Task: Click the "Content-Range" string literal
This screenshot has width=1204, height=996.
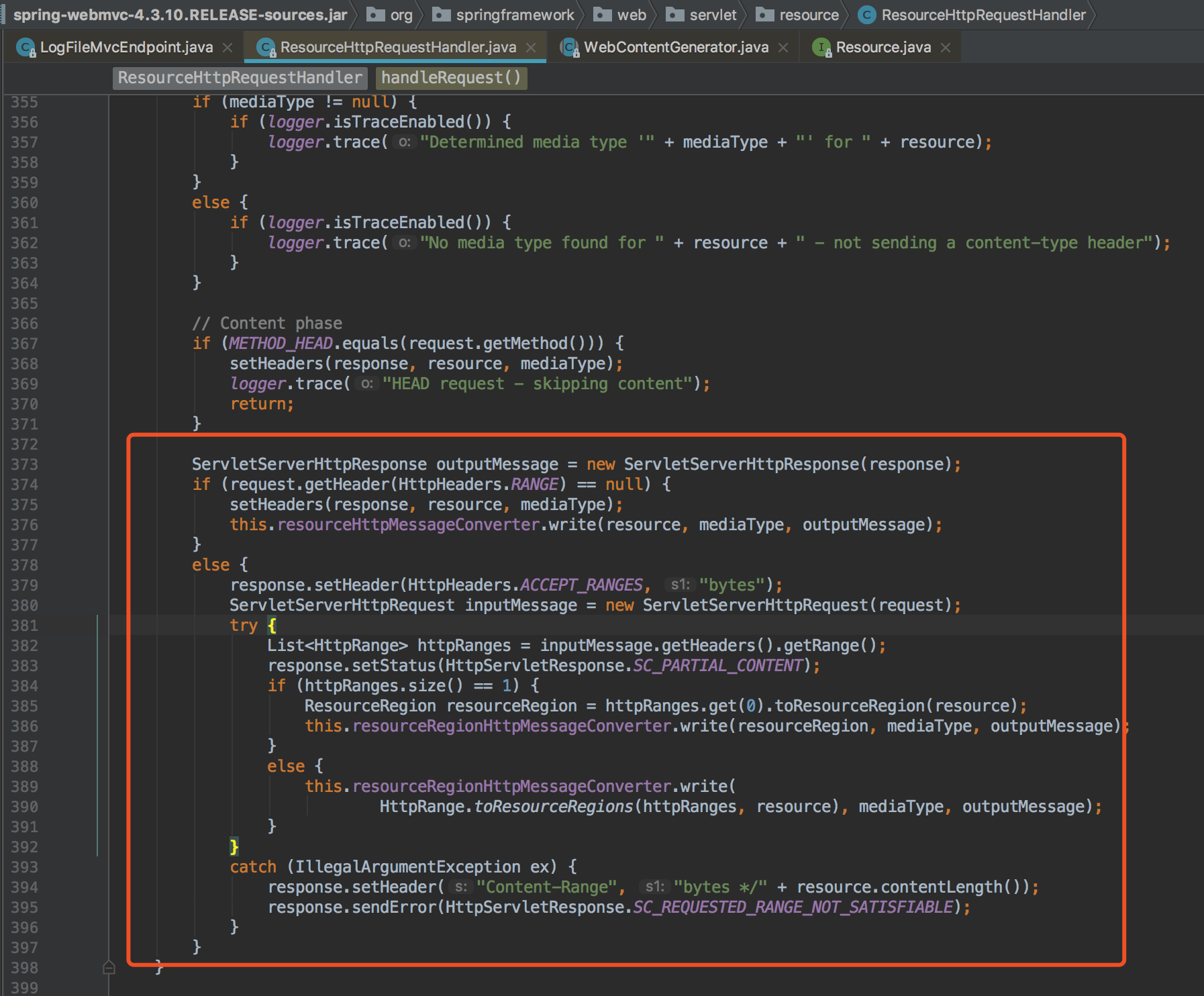Action: (x=546, y=887)
